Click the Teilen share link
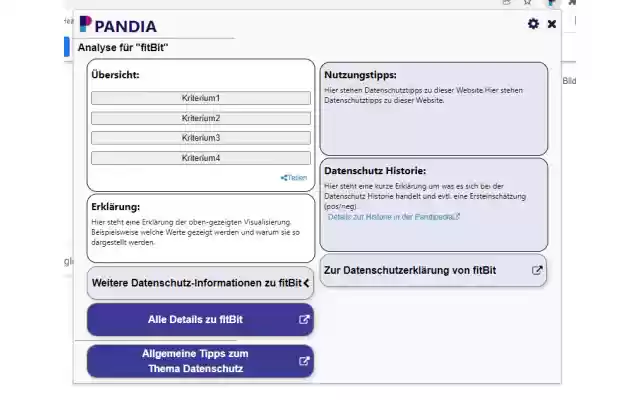The image size is (640, 400). click(x=294, y=178)
